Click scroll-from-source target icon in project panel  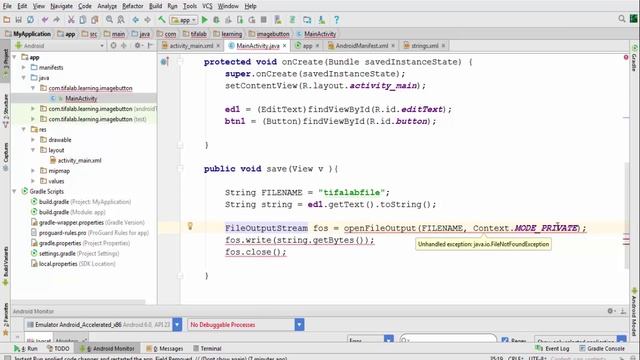point(113,45)
